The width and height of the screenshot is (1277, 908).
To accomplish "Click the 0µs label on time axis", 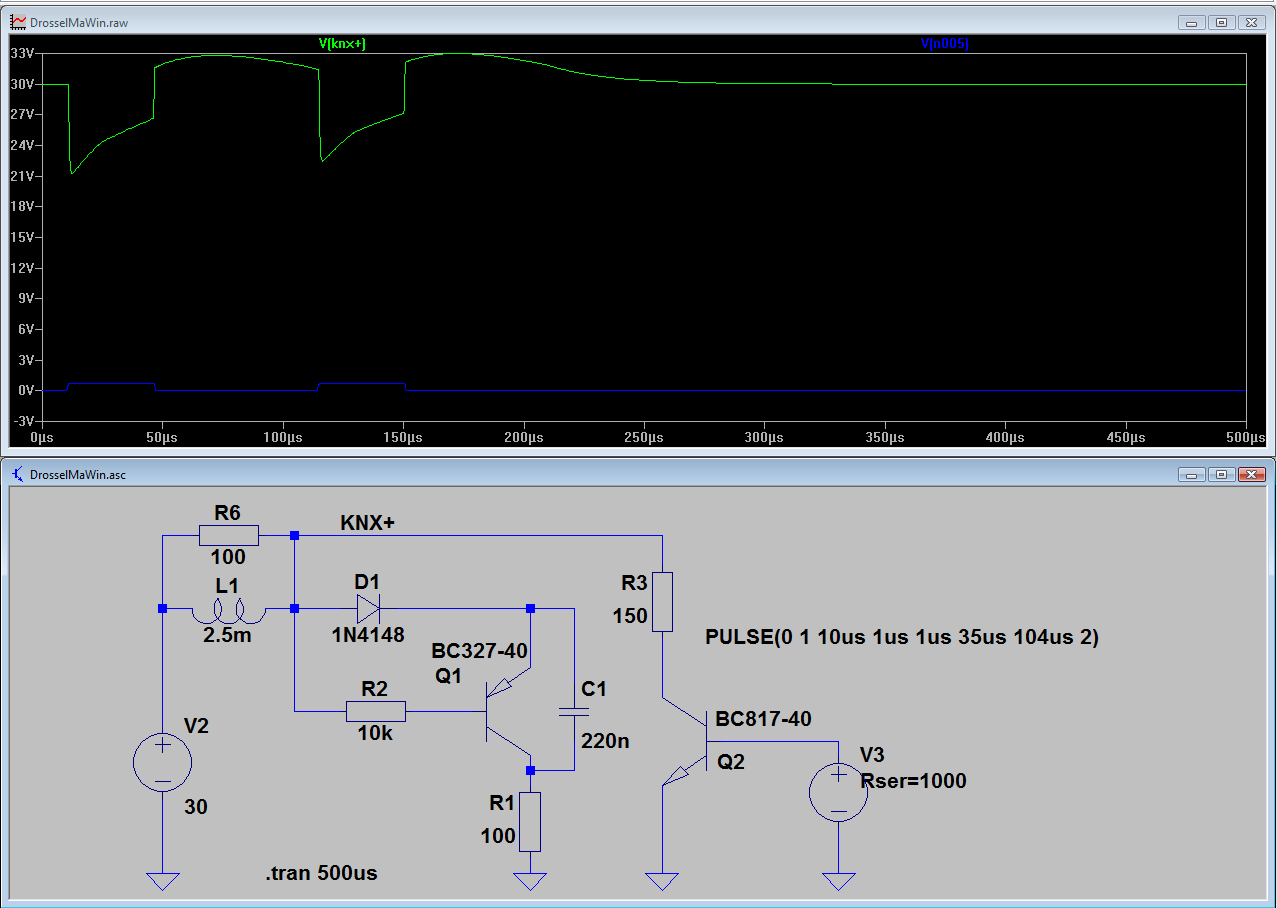I will (x=42, y=438).
